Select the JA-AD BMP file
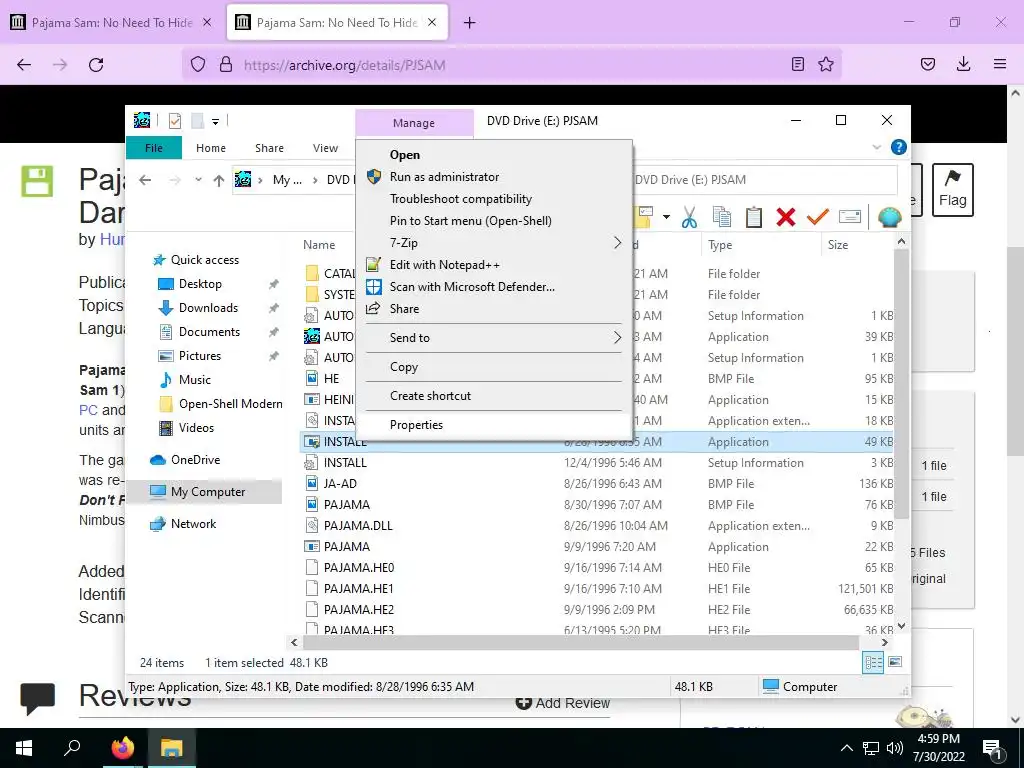1024x768 pixels. coord(598,484)
